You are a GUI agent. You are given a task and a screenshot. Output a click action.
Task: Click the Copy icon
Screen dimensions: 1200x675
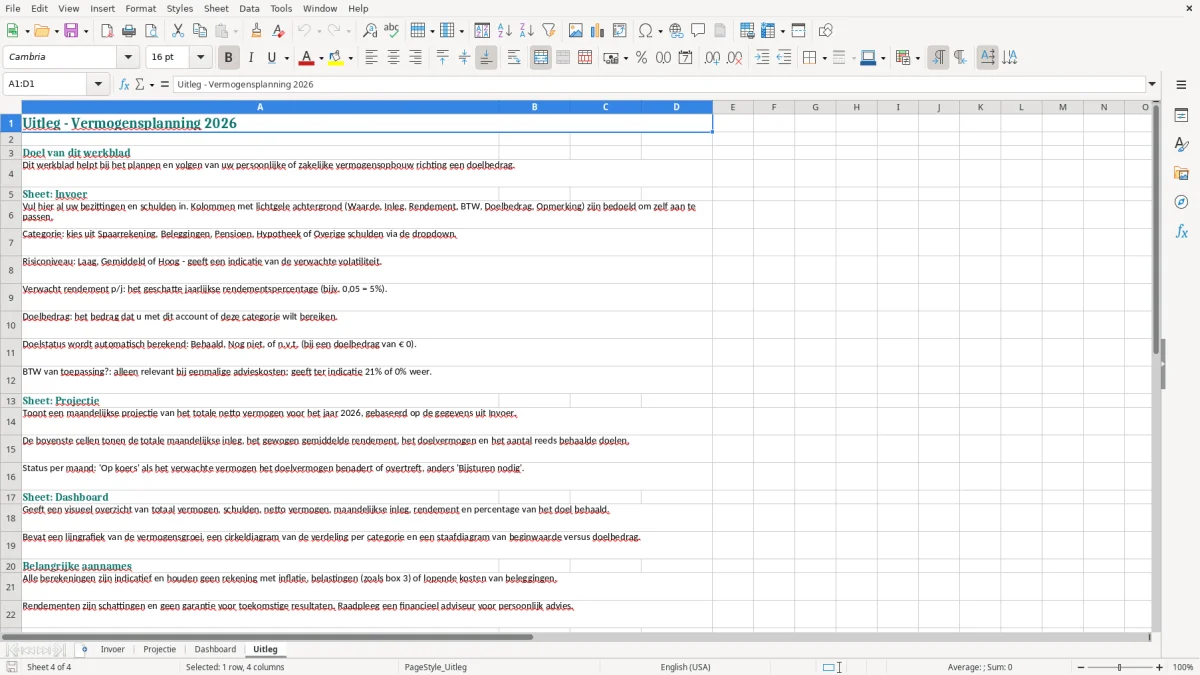pos(200,31)
